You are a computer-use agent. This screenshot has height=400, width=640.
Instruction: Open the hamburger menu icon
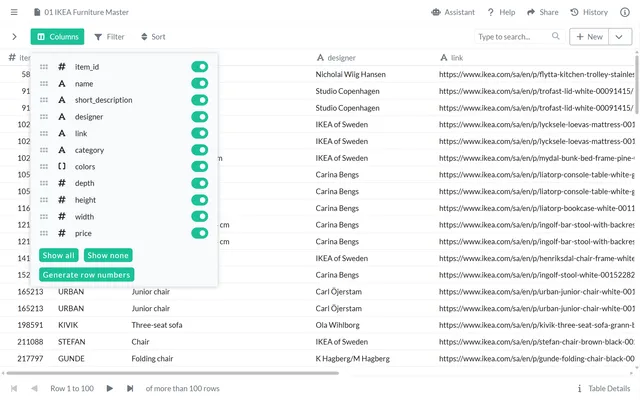pyautogui.click(x=12, y=12)
